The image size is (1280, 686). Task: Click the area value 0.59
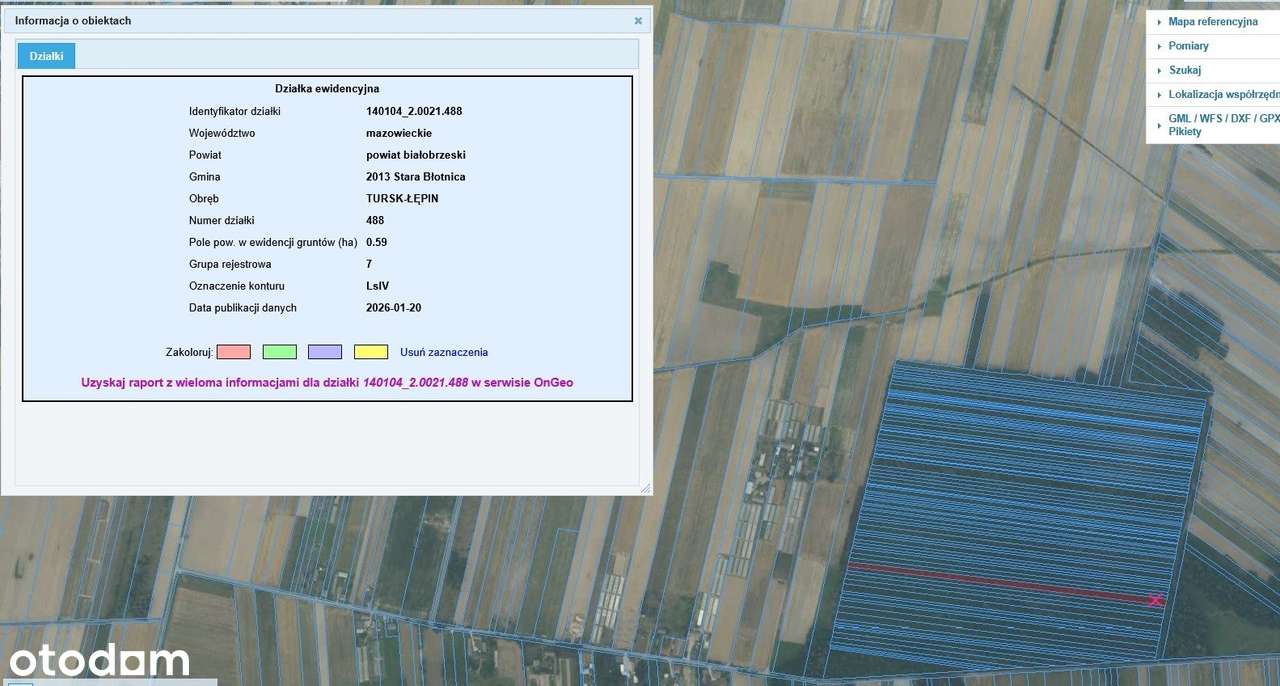click(x=377, y=242)
